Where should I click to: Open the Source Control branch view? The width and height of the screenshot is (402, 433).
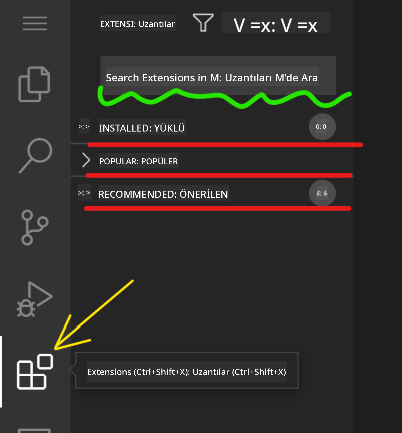point(35,227)
